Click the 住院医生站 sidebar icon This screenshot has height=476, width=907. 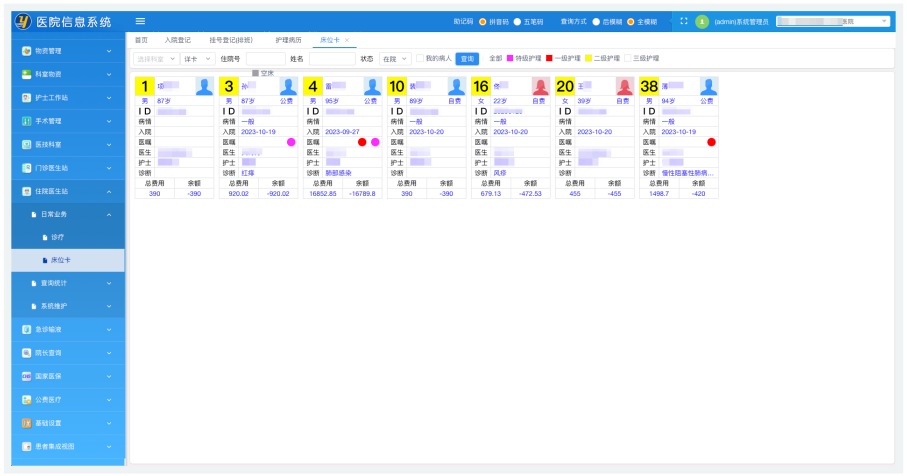27,191
